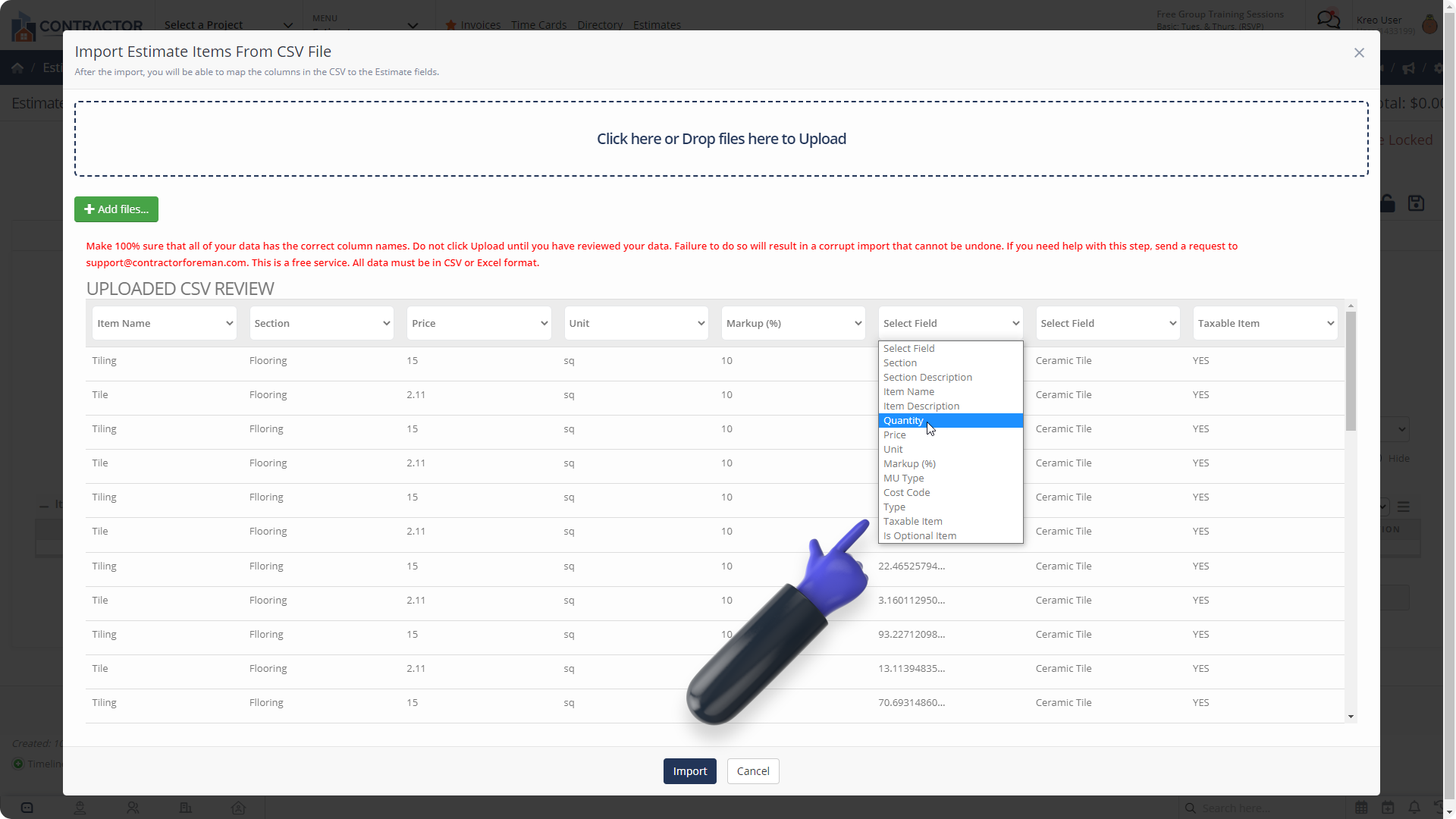Open the Markup (%) column mapping dropdown

[793, 323]
